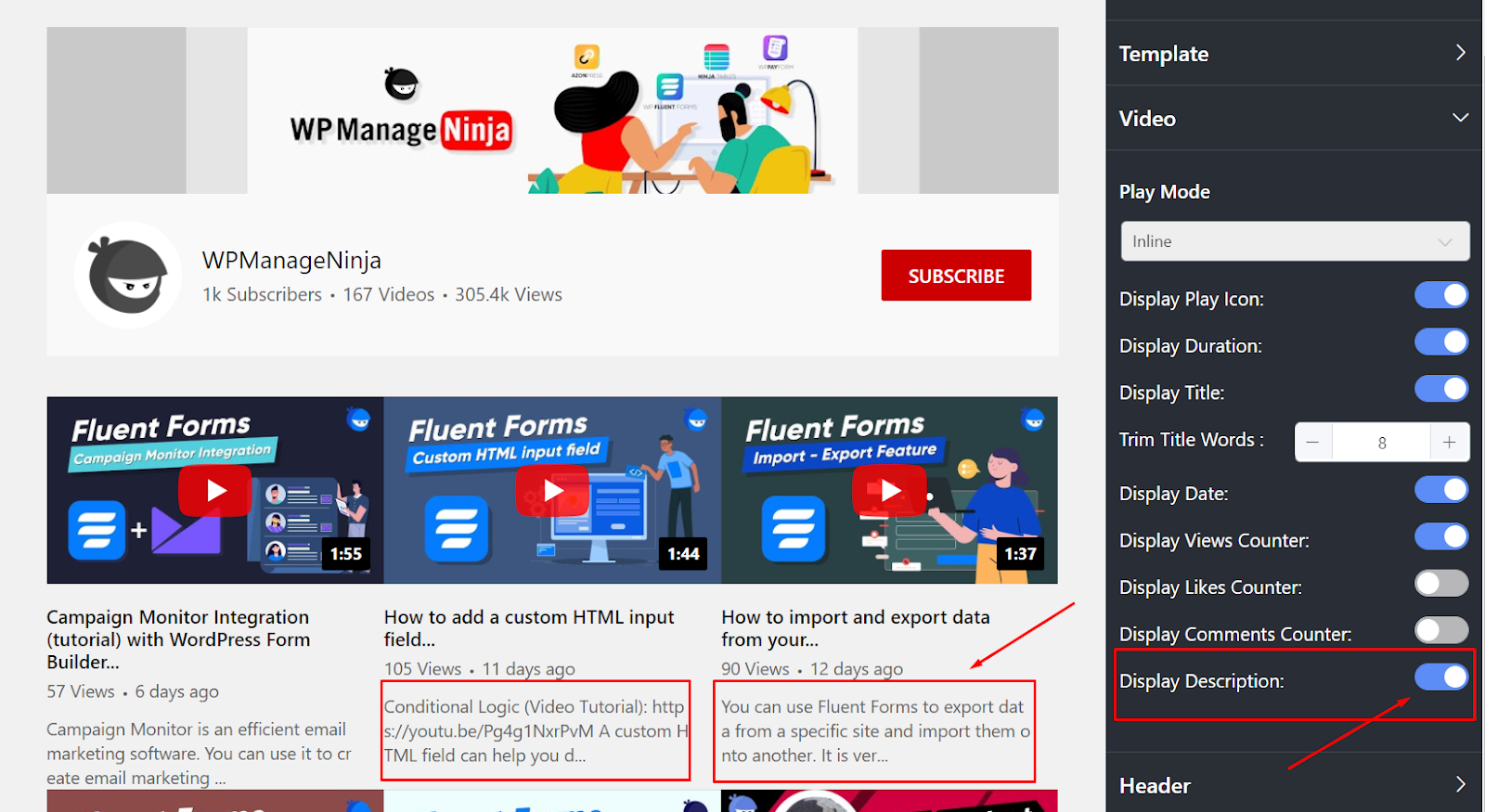Click the Trim Title Words value field
This screenshot has height=812, width=1485.
1381,443
